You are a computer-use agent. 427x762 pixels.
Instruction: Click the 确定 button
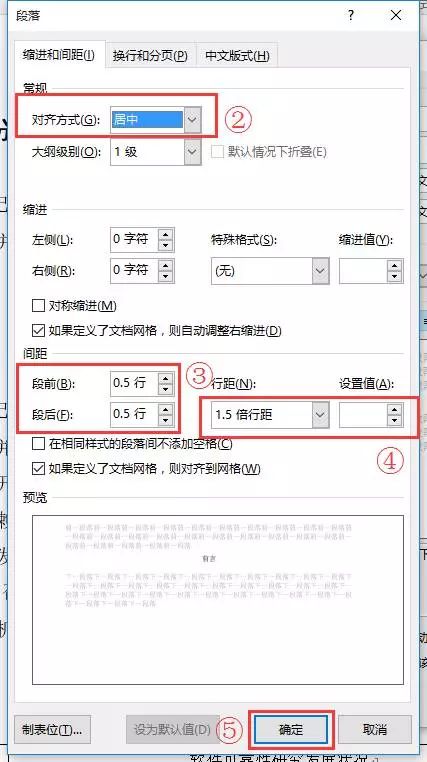click(x=291, y=729)
